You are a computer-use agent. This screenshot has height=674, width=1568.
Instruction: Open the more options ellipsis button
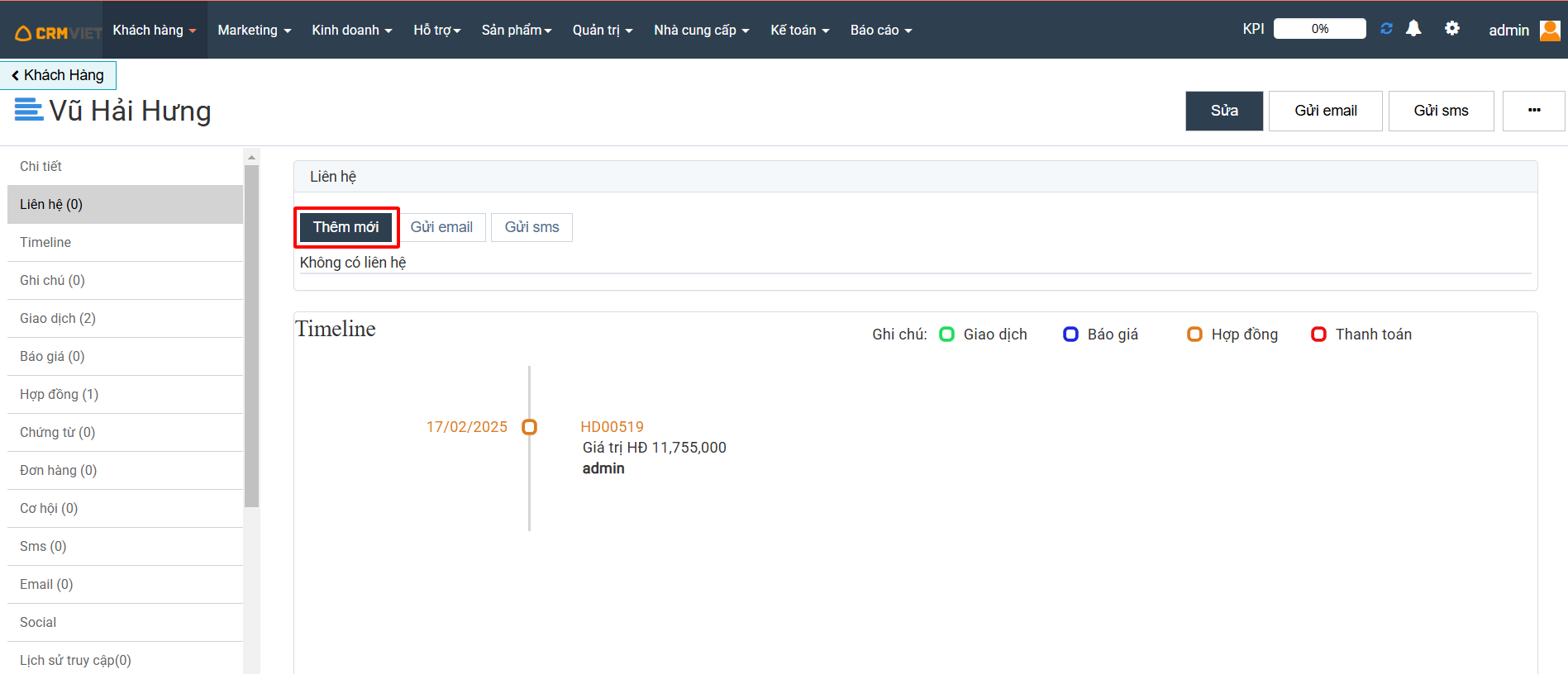[1534, 111]
